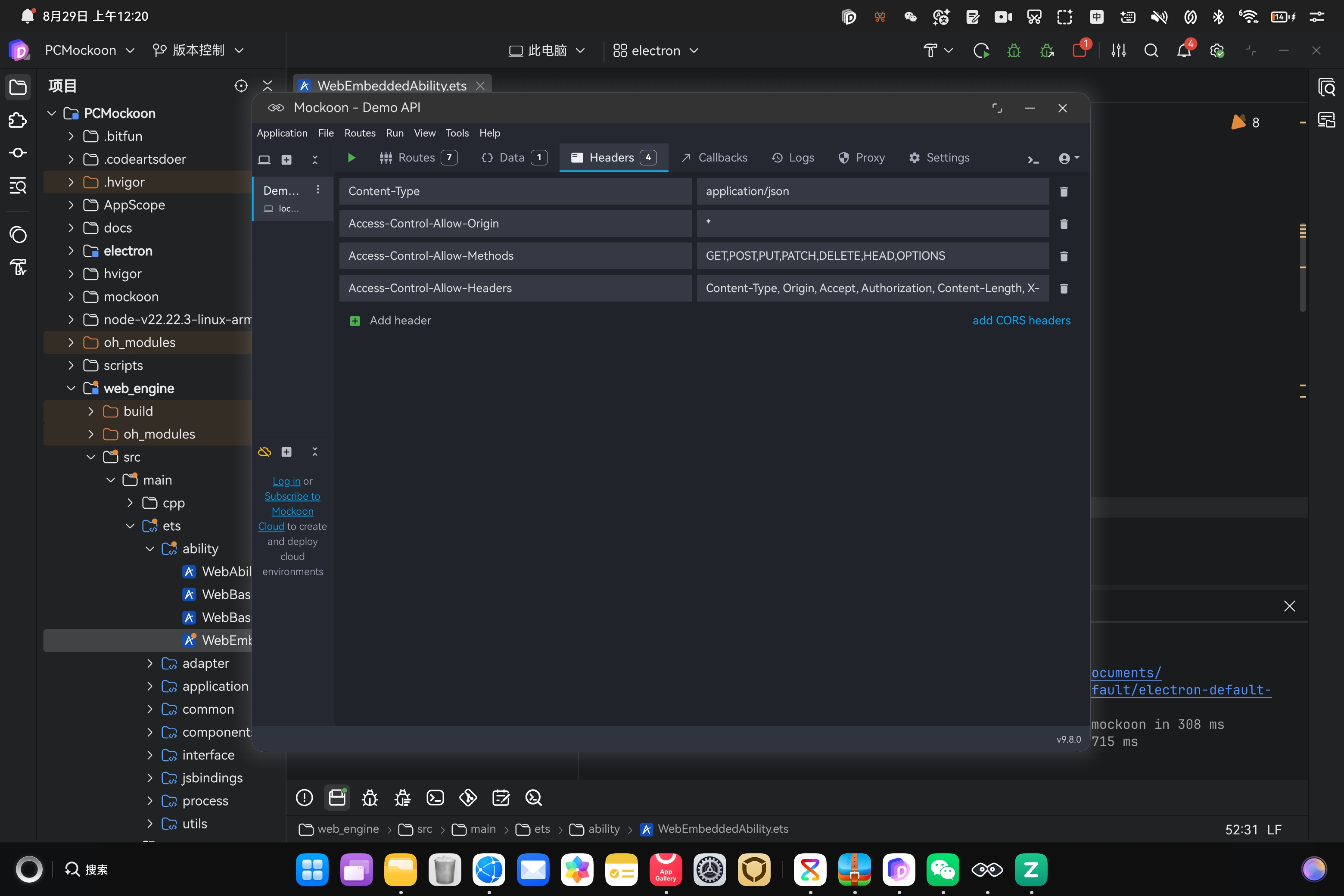Open the electron run configuration dropdown
Viewport: 1344px width, 896px height.
tap(656, 51)
